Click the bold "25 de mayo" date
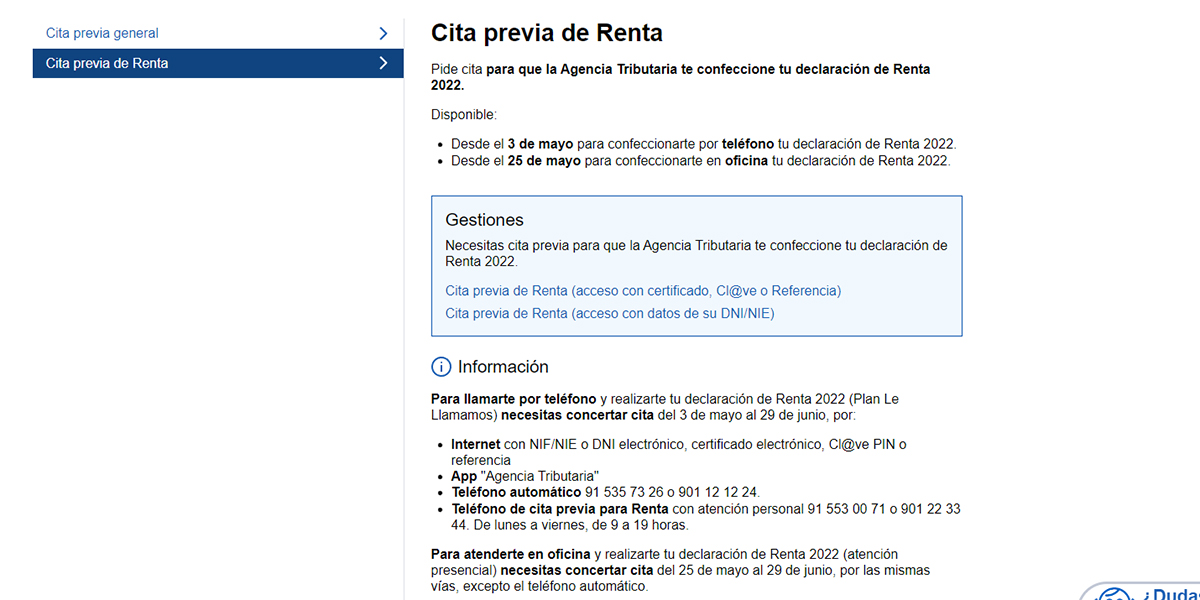Viewport: 1200px width, 600px height. click(544, 160)
